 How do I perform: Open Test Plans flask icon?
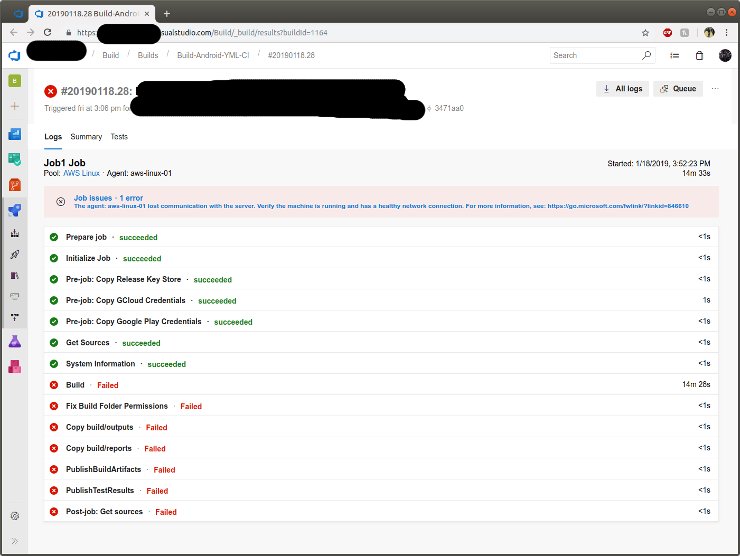[15, 341]
